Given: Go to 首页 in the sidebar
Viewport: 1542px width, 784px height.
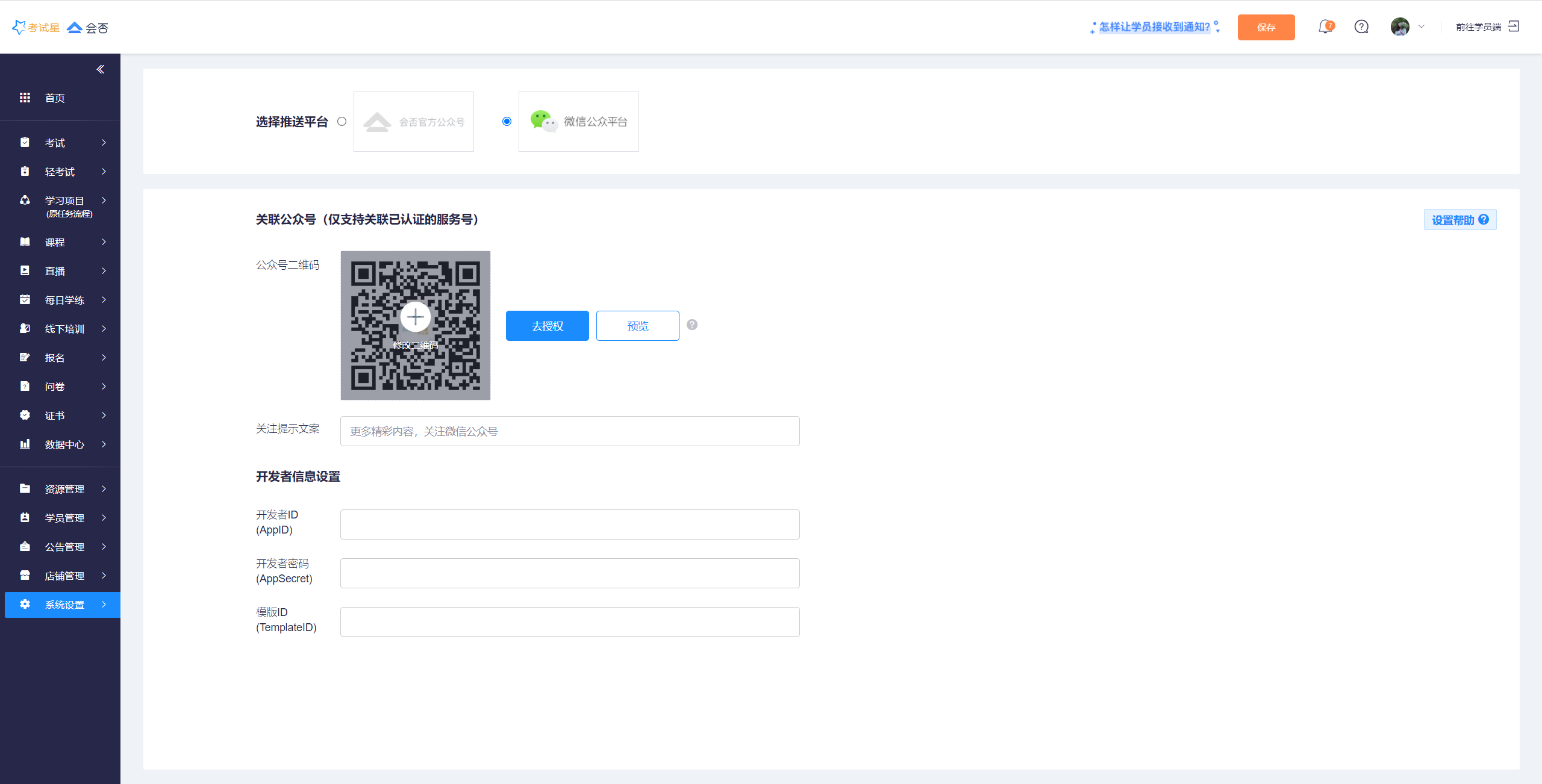Looking at the screenshot, I should [x=54, y=98].
